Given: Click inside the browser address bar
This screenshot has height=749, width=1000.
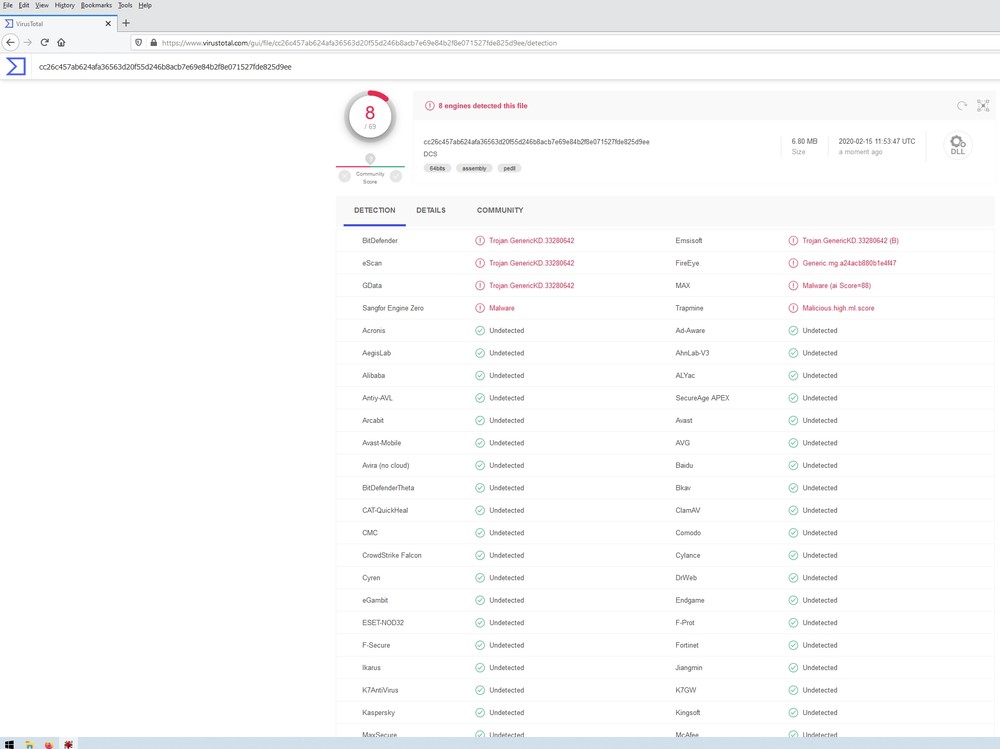Looking at the screenshot, I should point(400,43).
